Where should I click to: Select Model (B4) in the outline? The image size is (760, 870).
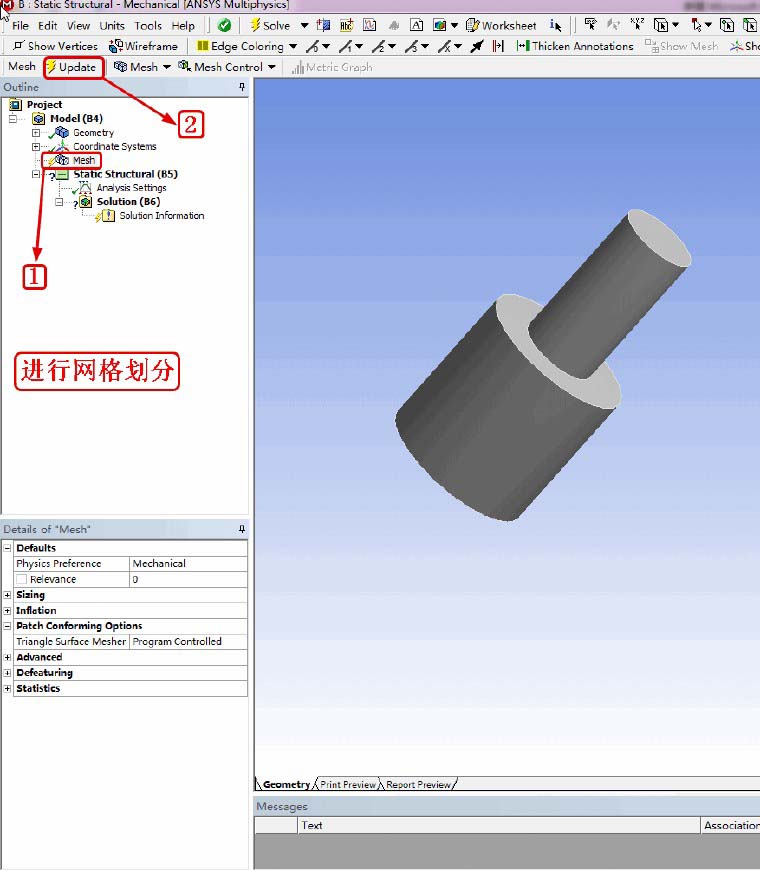(76, 118)
